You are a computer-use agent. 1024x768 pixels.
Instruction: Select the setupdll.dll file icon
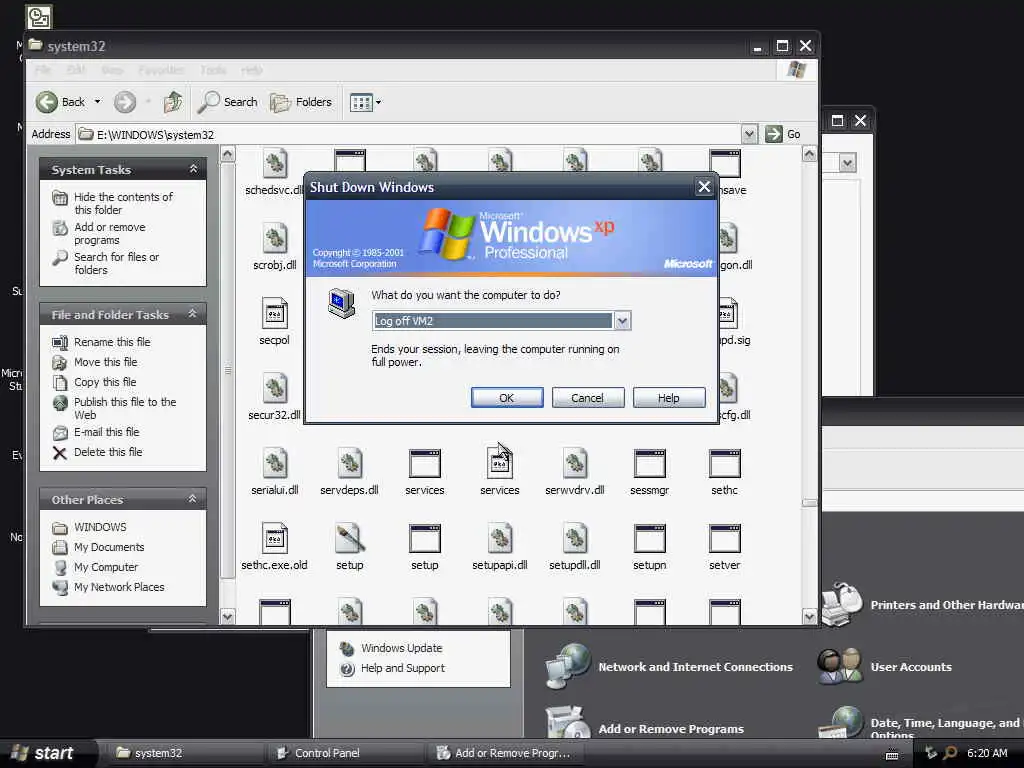pyautogui.click(x=575, y=538)
